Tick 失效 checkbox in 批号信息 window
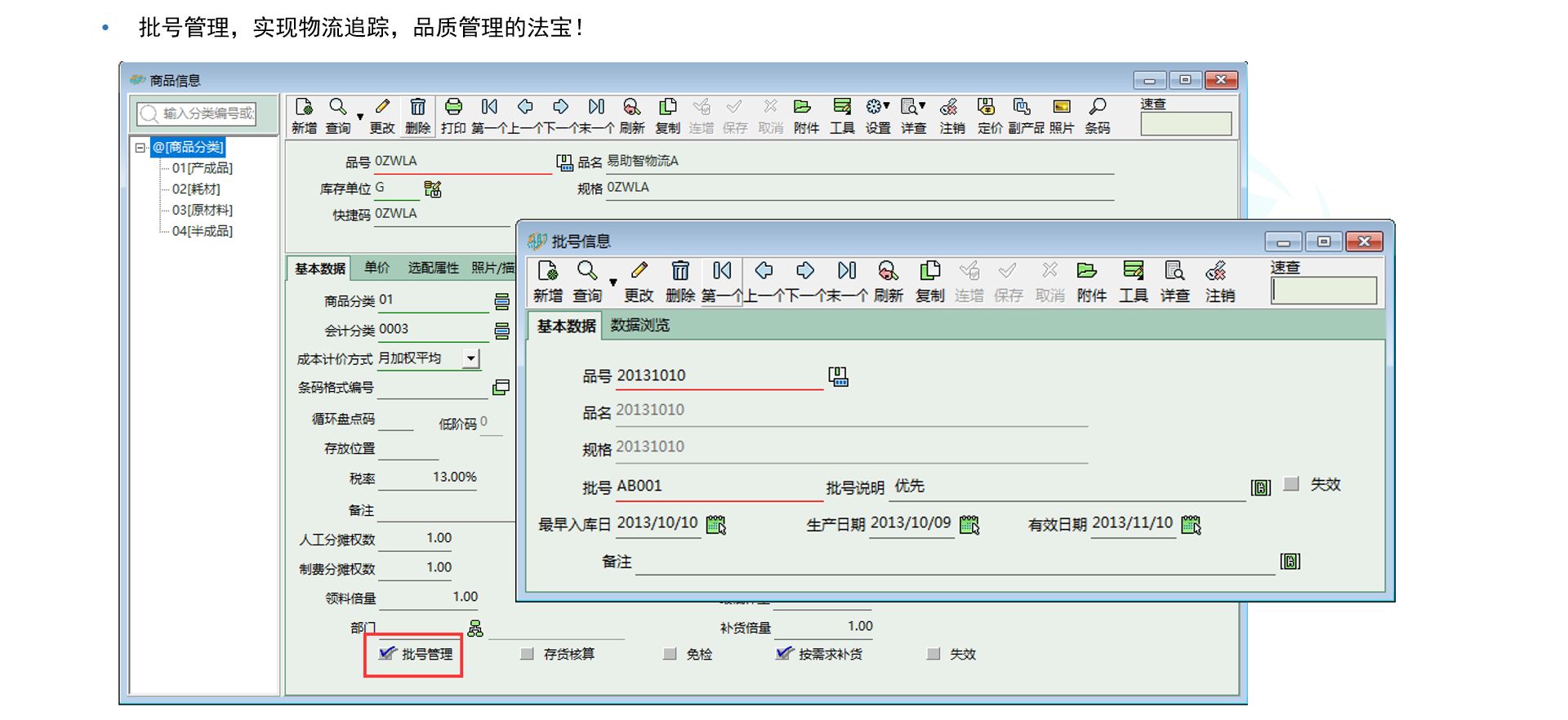Screen dimensions: 1568x720 click(x=1291, y=484)
